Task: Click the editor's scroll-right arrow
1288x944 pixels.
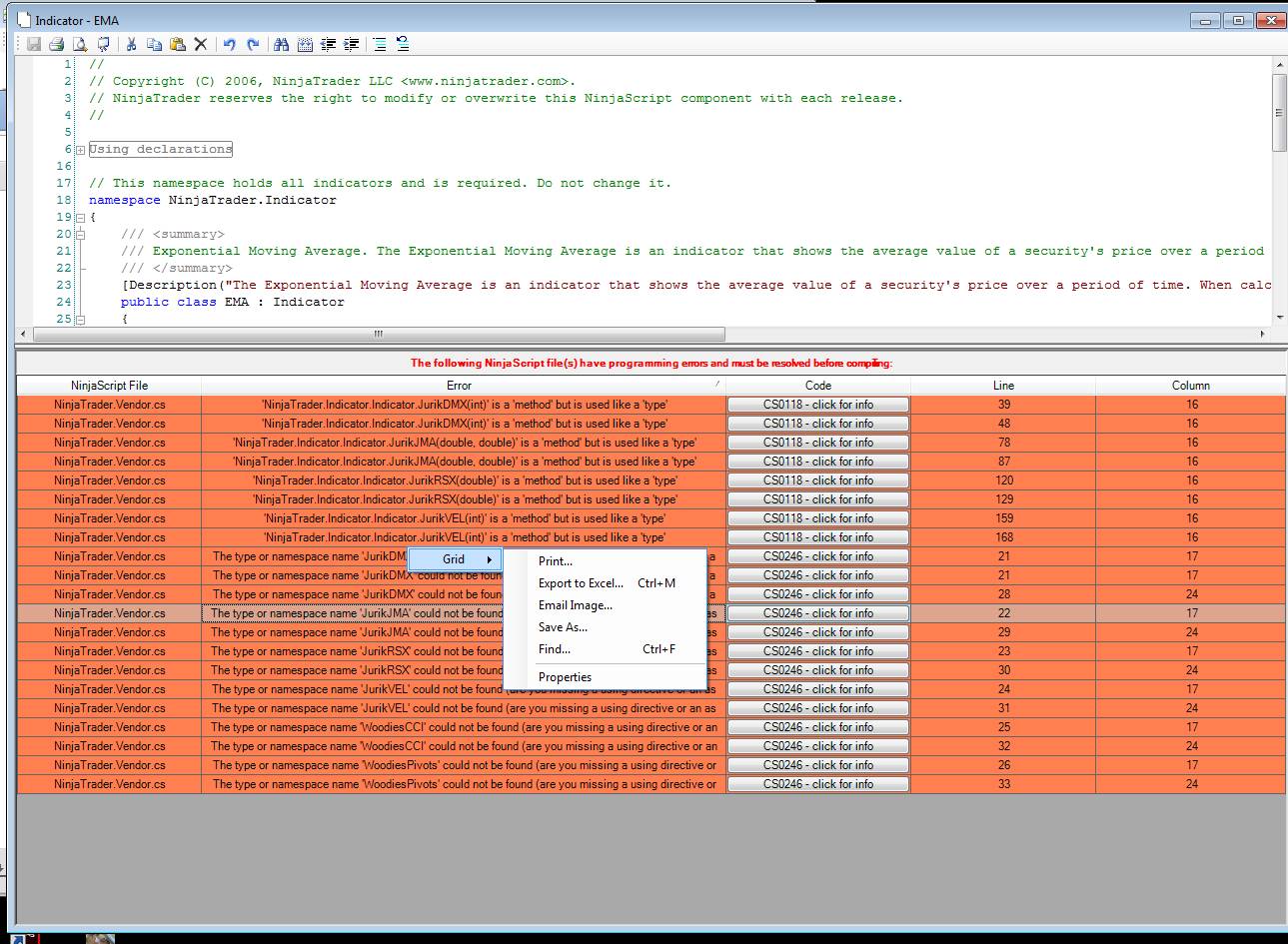Action: (x=1263, y=335)
